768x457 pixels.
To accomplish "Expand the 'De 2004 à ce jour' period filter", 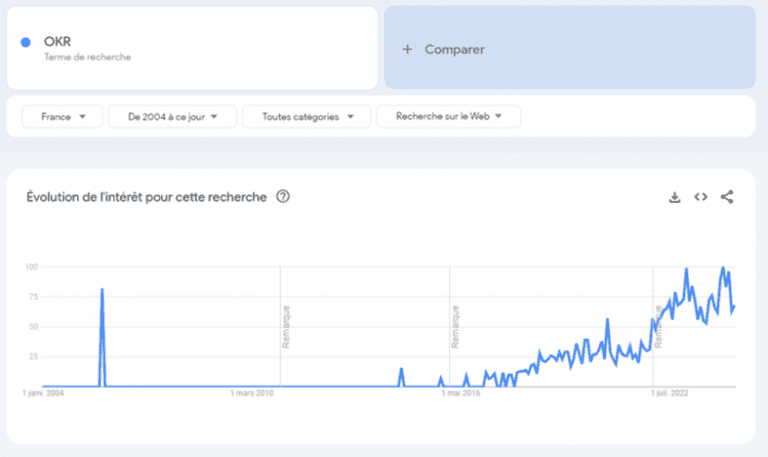I will (172, 117).
